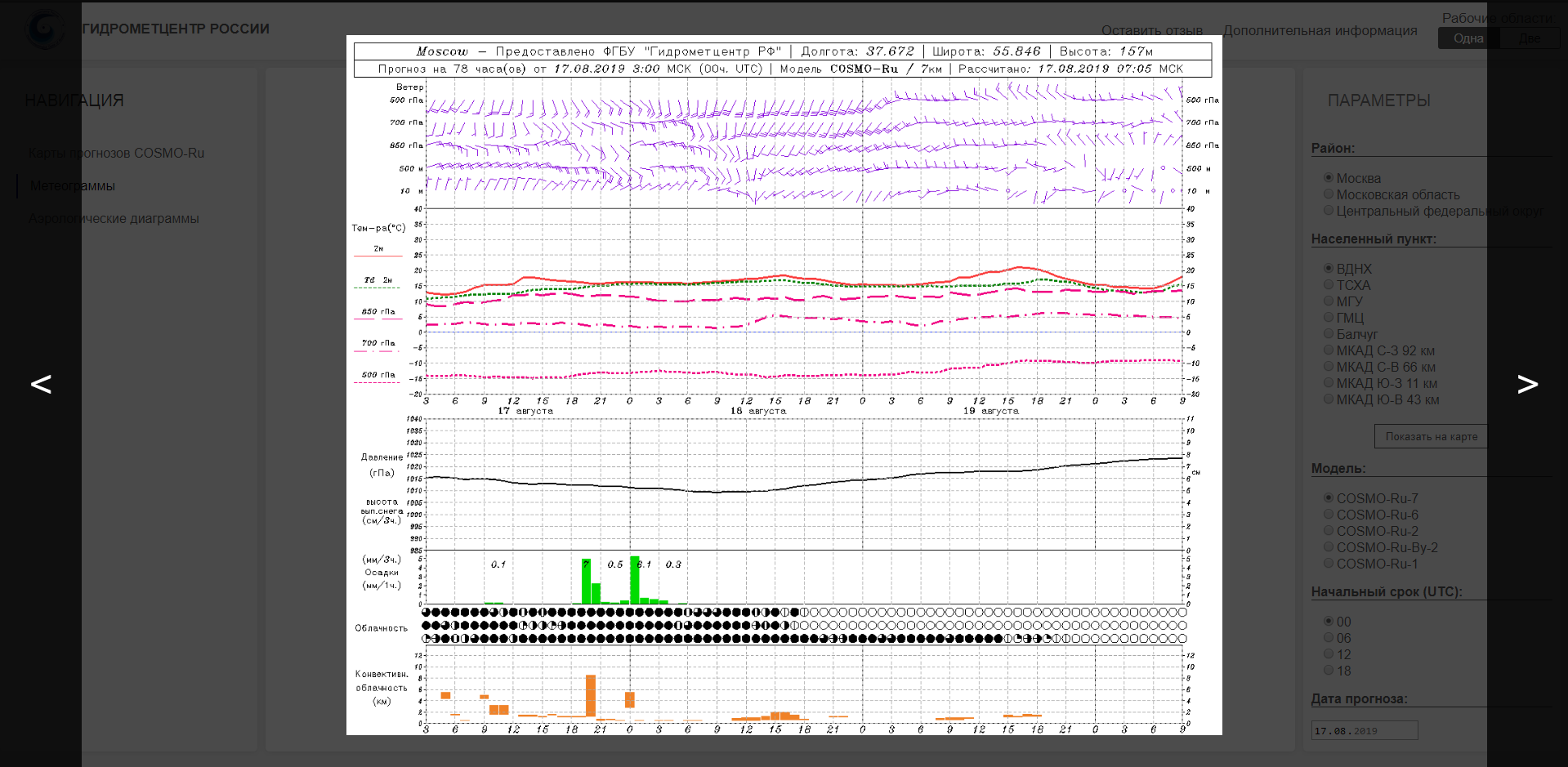
Task: Select the COSMO-Ru-7 model
Action: tap(1329, 497)
